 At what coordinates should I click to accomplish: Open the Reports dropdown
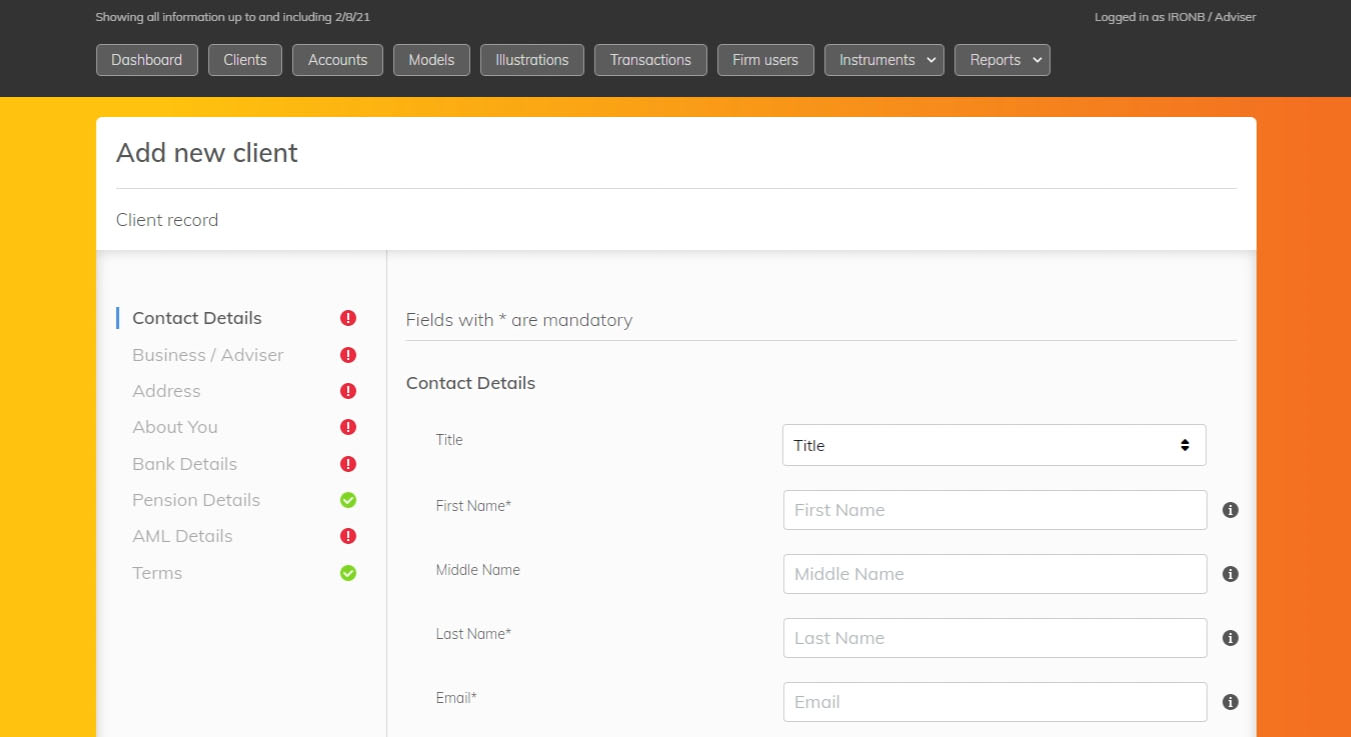(x=1001, y=59)
